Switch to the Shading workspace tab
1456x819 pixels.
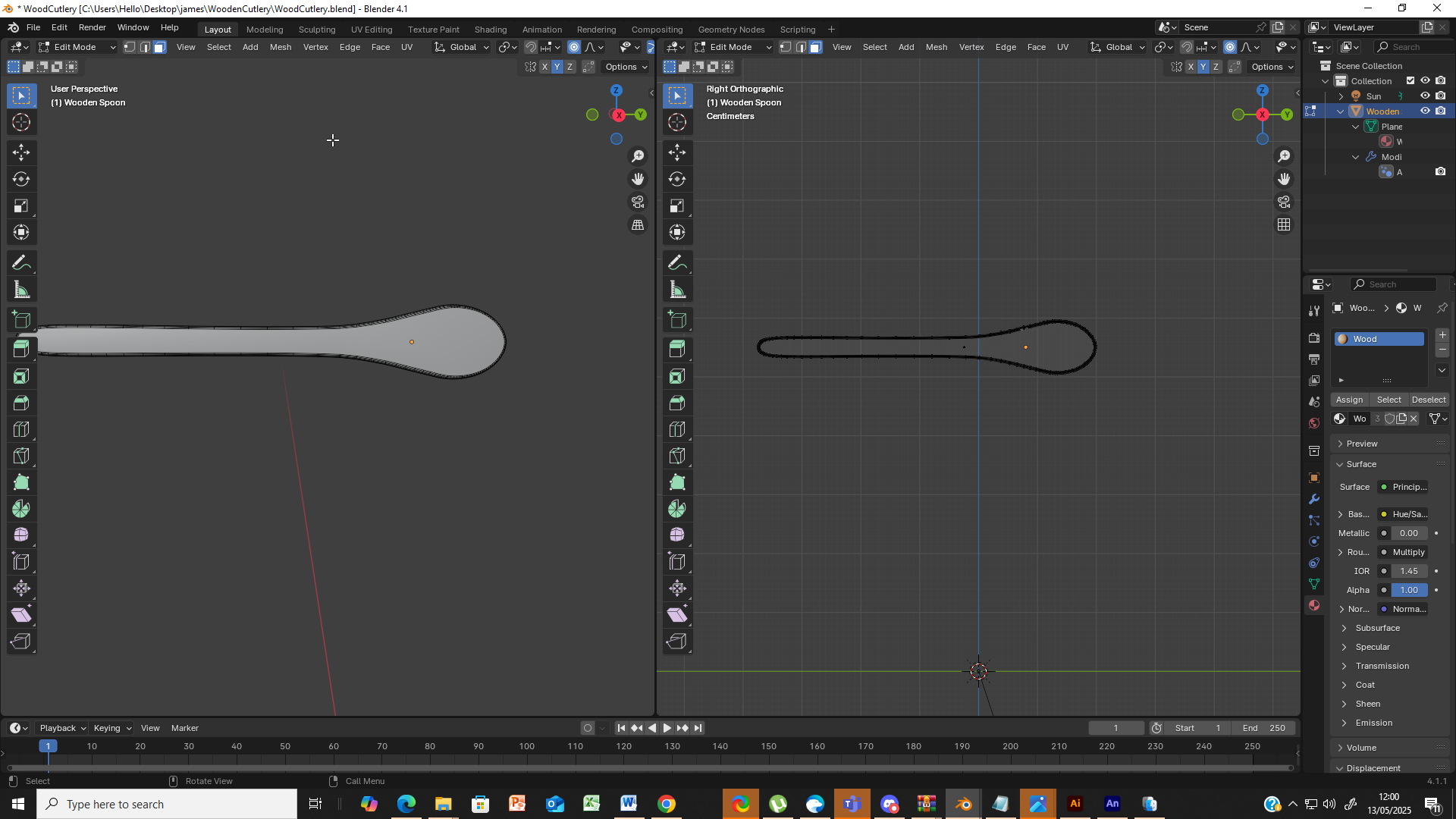point(490,30)
